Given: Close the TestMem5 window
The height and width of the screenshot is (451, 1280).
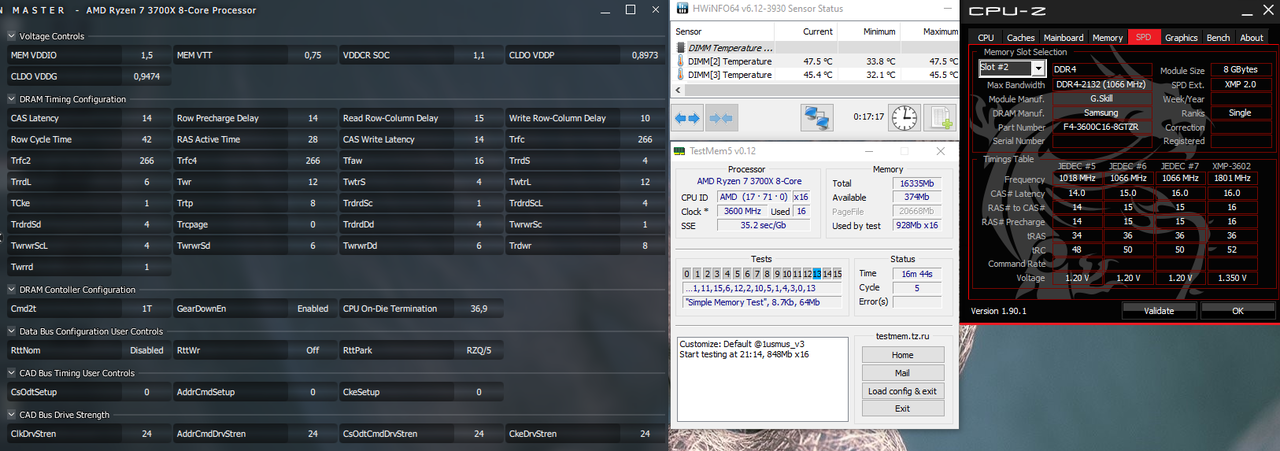Looking at the screenshot, I should (x=941, y=151).
